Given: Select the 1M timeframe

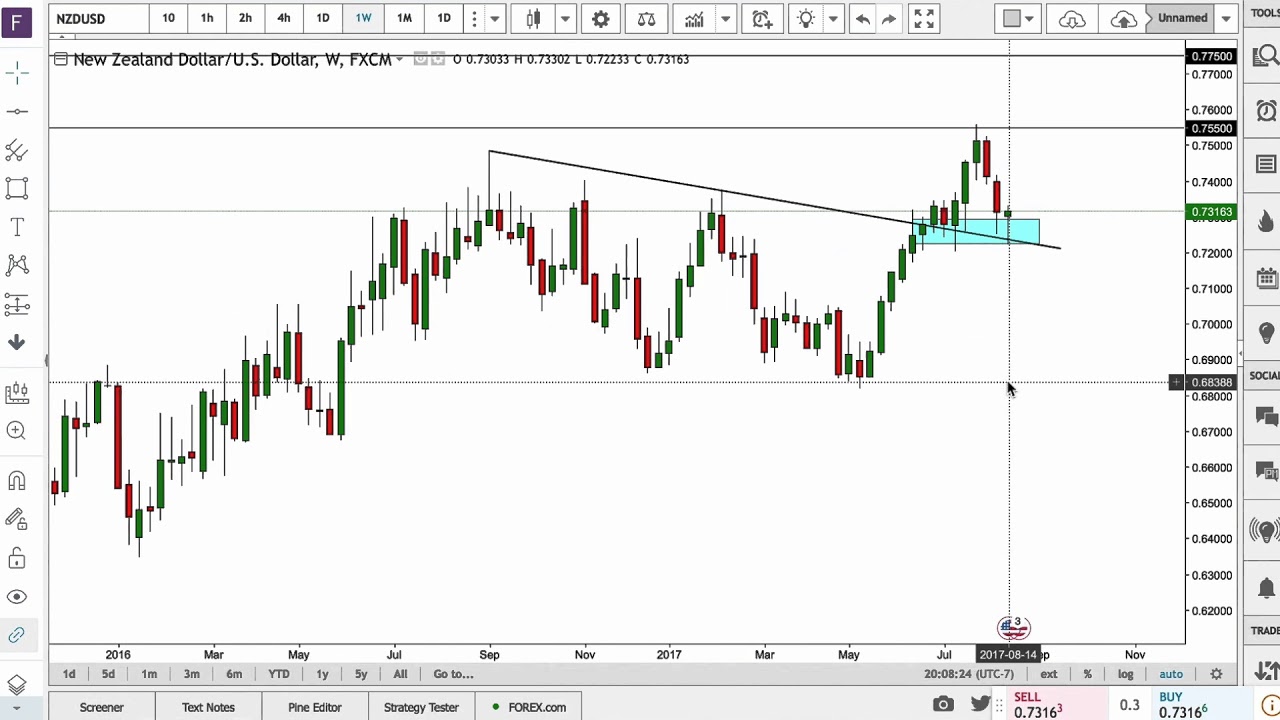Looking at the screenshot, I should [x=404, y=18].
